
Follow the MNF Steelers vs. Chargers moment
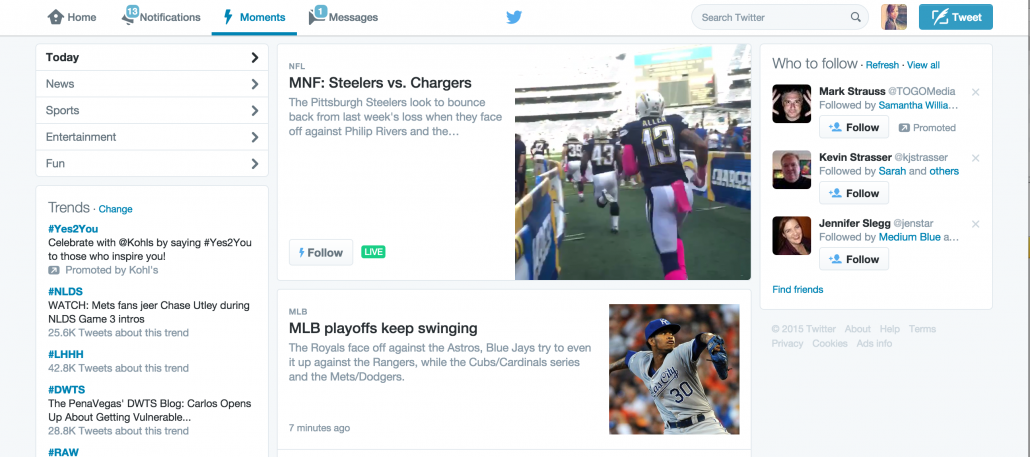(320, 253)
